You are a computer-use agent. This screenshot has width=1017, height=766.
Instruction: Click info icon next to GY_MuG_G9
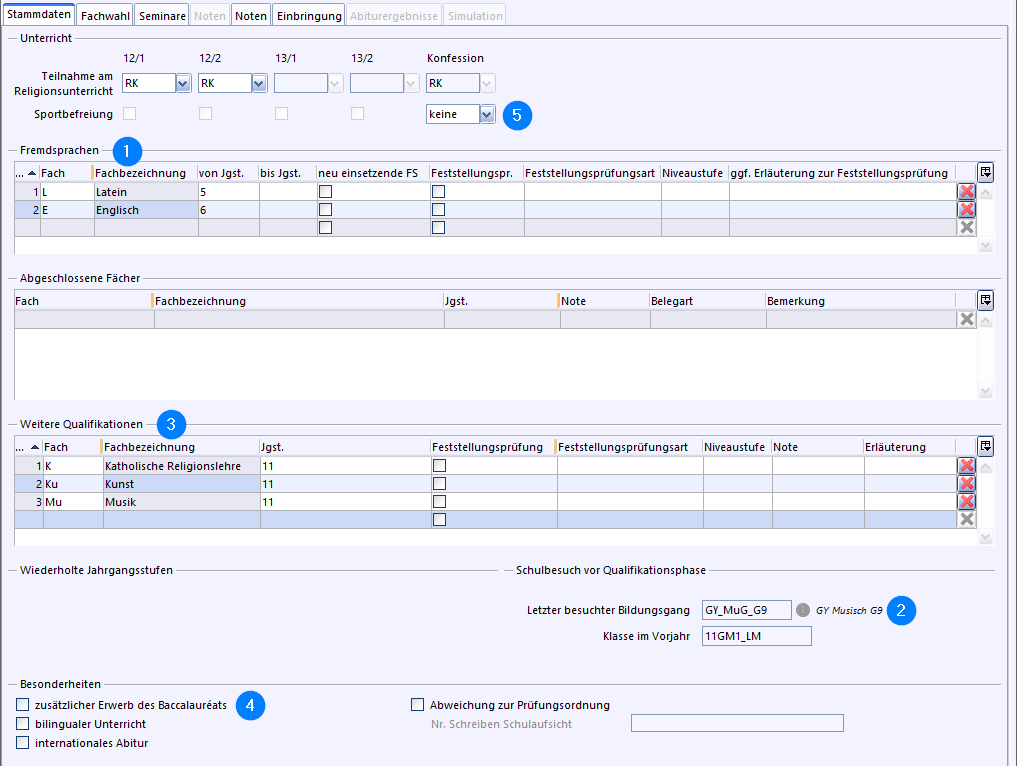click(803, 610)
